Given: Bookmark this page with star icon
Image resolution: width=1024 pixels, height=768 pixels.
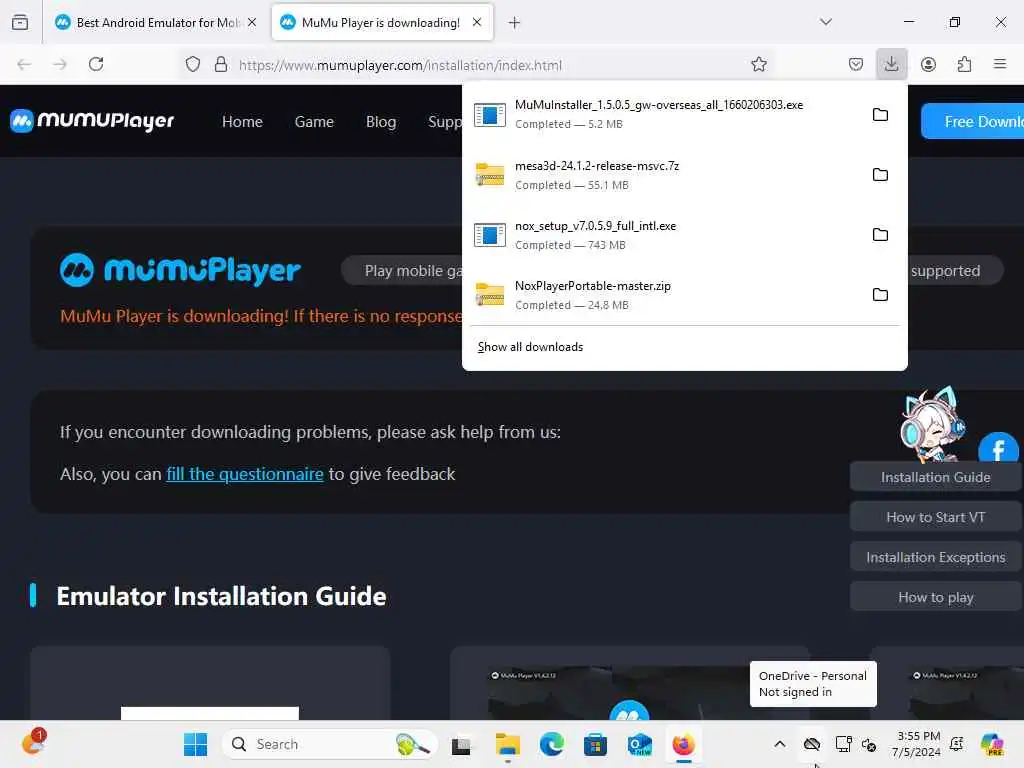Looking at the screenshot, I should pos(758,64).
